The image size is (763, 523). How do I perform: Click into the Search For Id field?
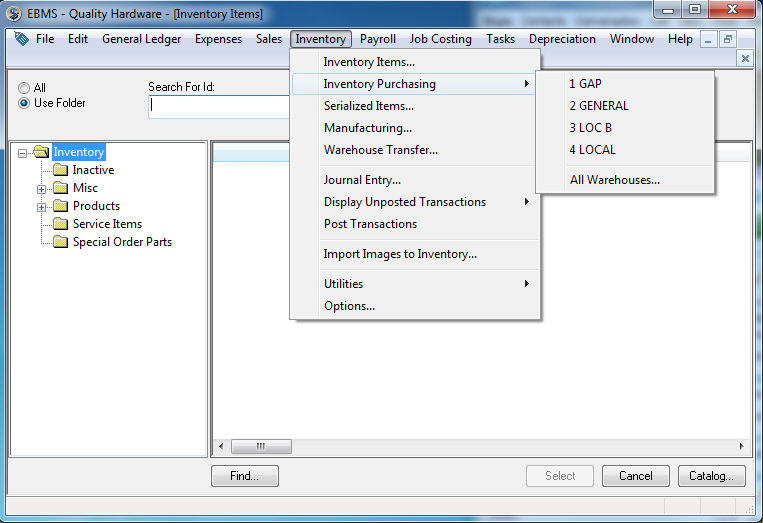[218, 106]
